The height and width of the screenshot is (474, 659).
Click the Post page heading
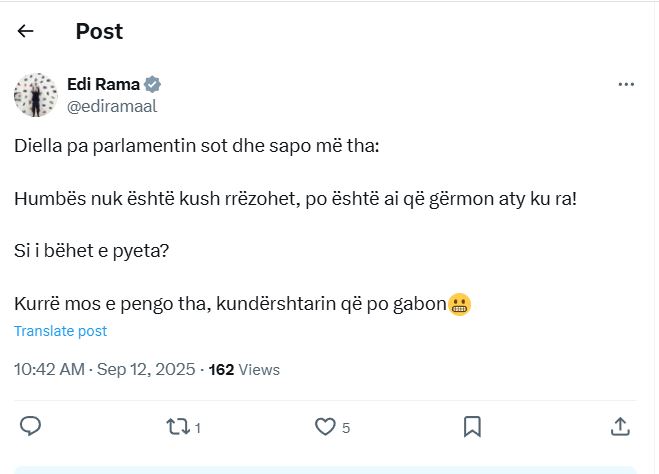[99, 31]
